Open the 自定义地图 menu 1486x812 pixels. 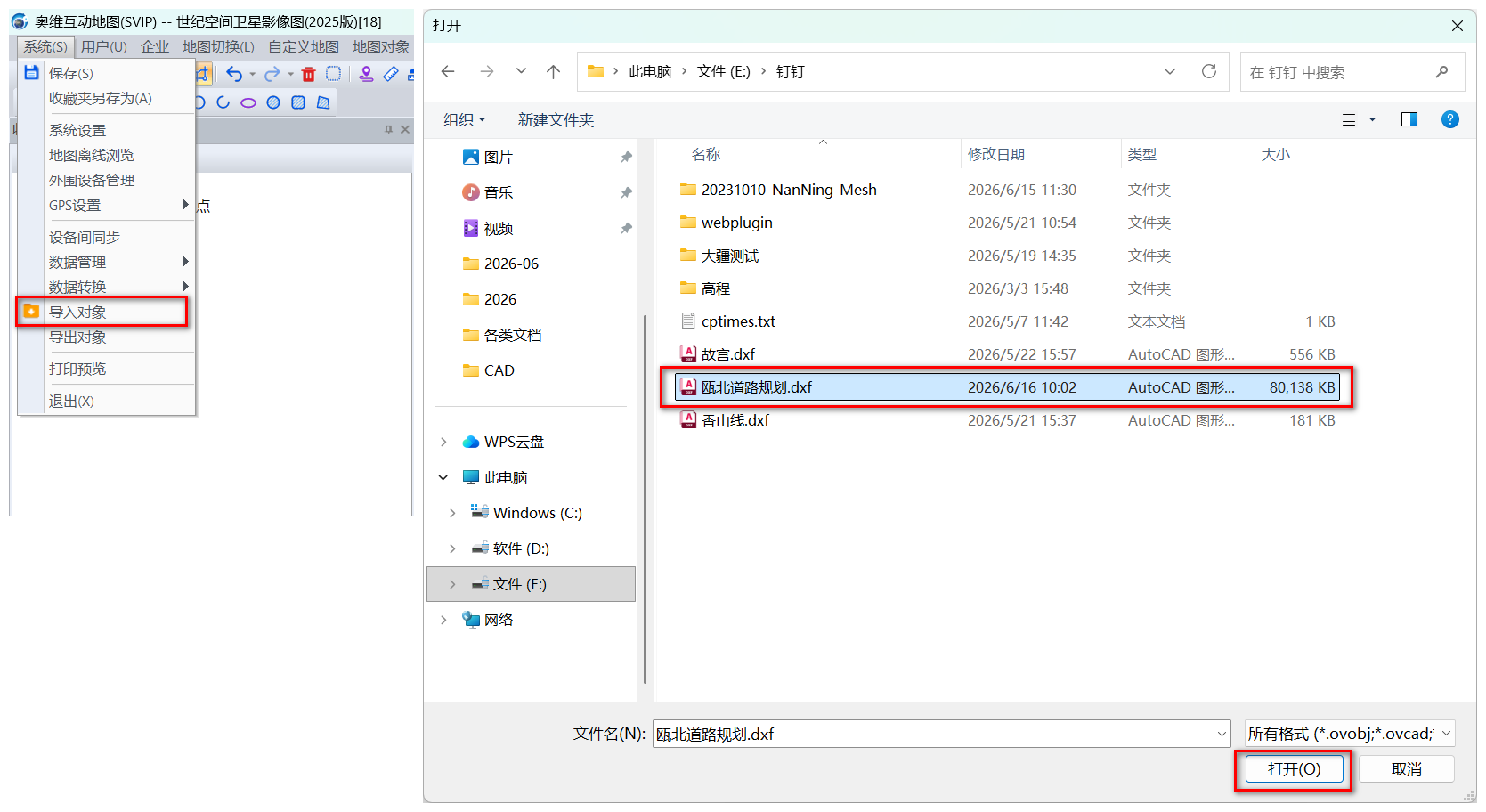click(x=304, y=46)
